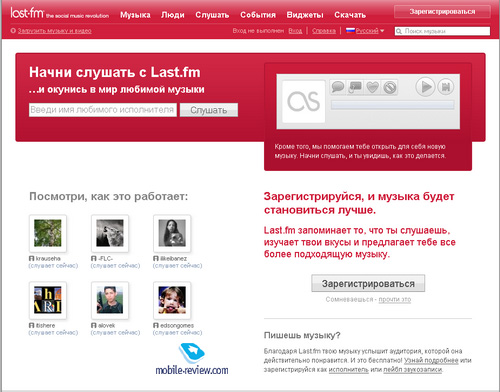Open the Виджеты navigation item
Viewport: 500px width, 392px height.
pyautogui.click(x=305, y=15)
